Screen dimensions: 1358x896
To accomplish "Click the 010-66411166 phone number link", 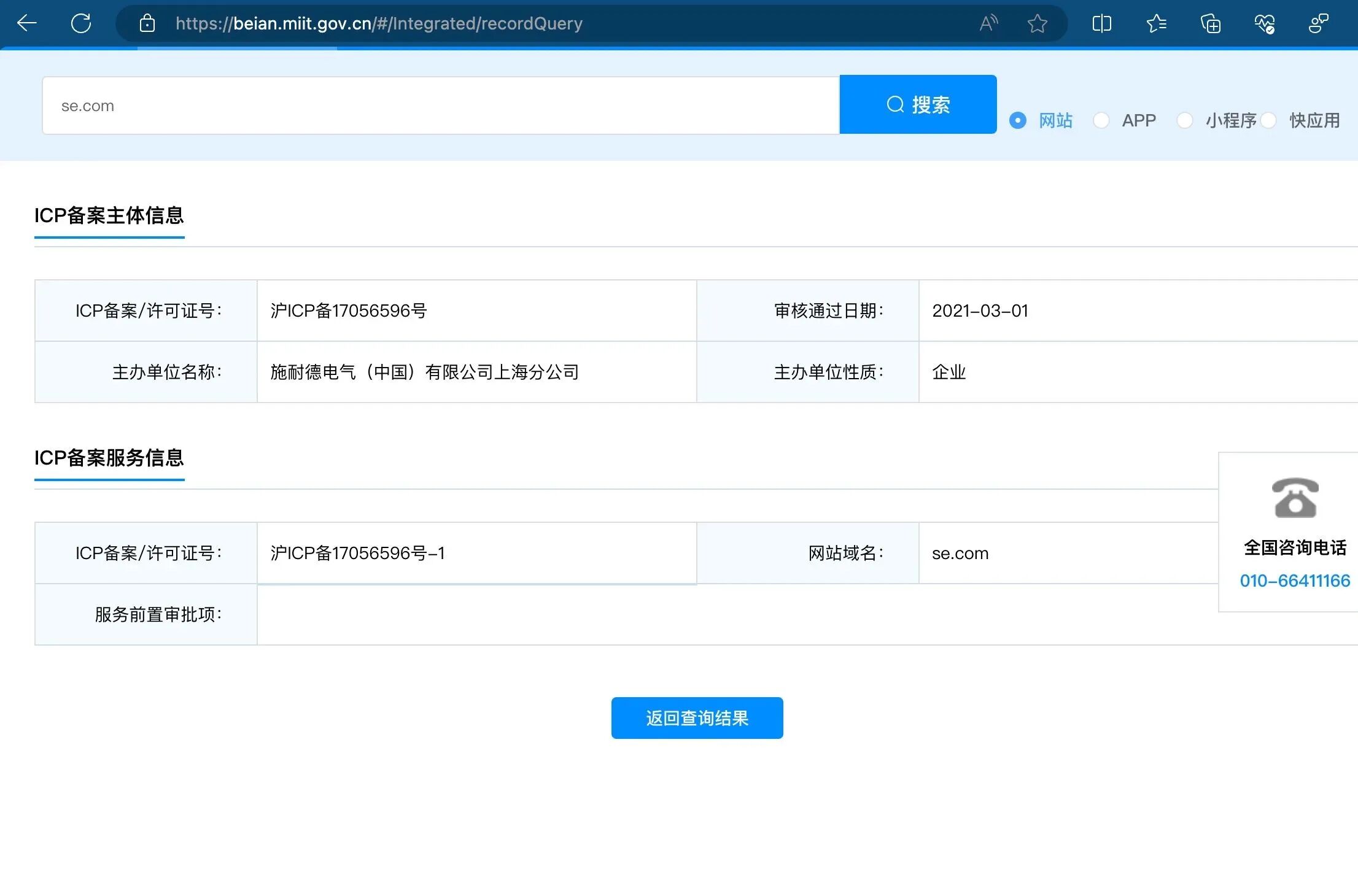I will pos(1295,581).
